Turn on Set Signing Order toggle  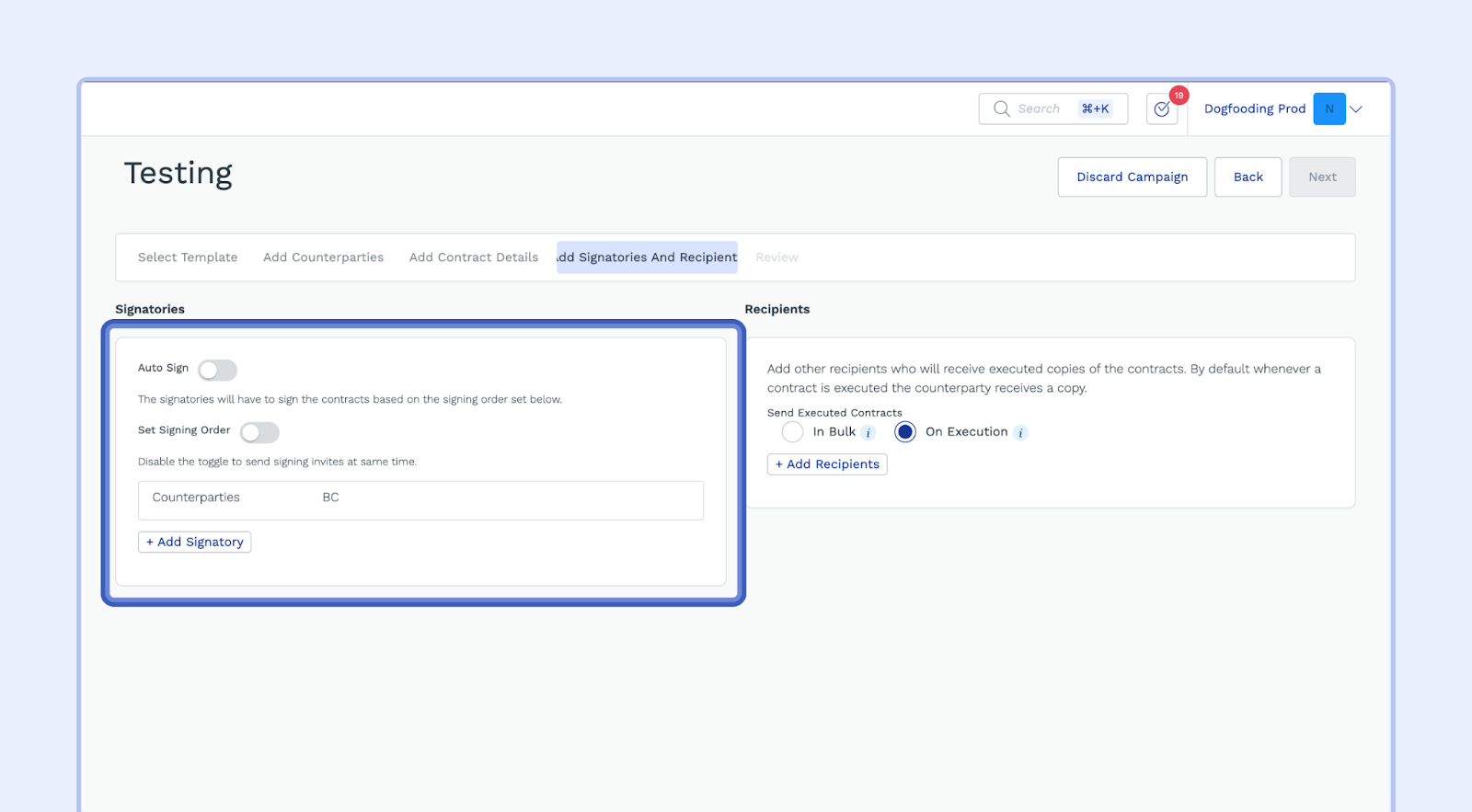pos(259,432)
